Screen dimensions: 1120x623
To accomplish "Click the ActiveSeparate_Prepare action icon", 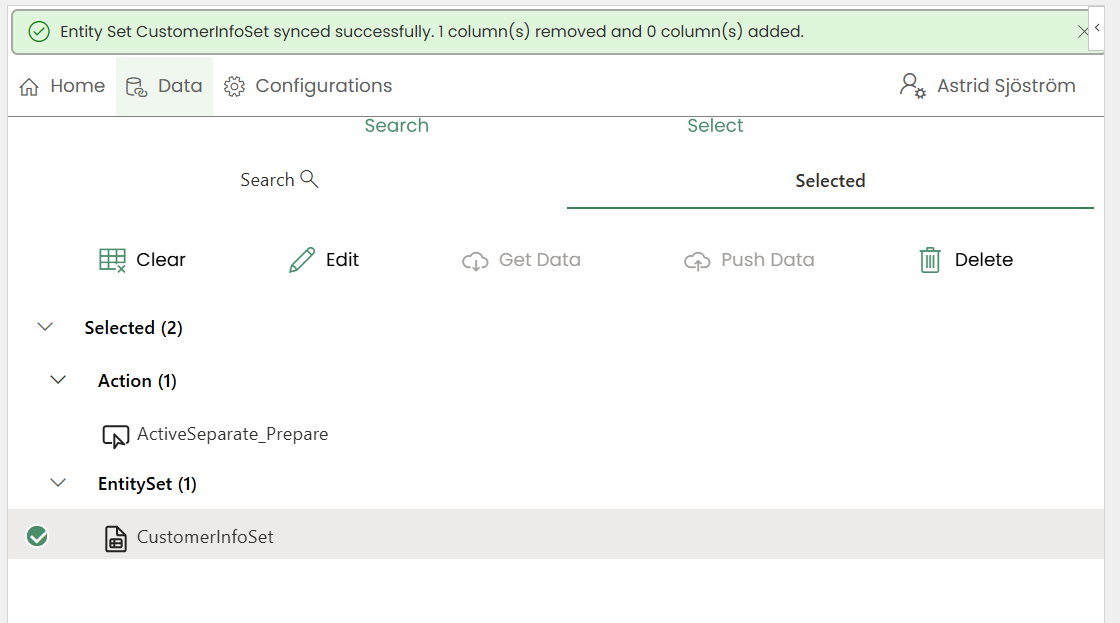I will [x=116, y=436].
